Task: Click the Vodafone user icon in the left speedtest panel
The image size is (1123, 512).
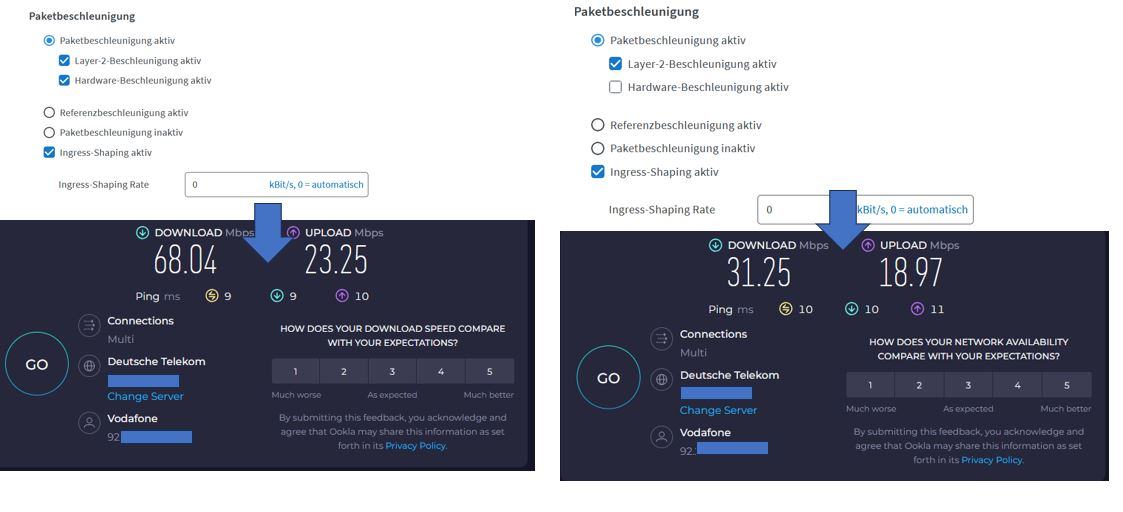Action: click(88, 423)
